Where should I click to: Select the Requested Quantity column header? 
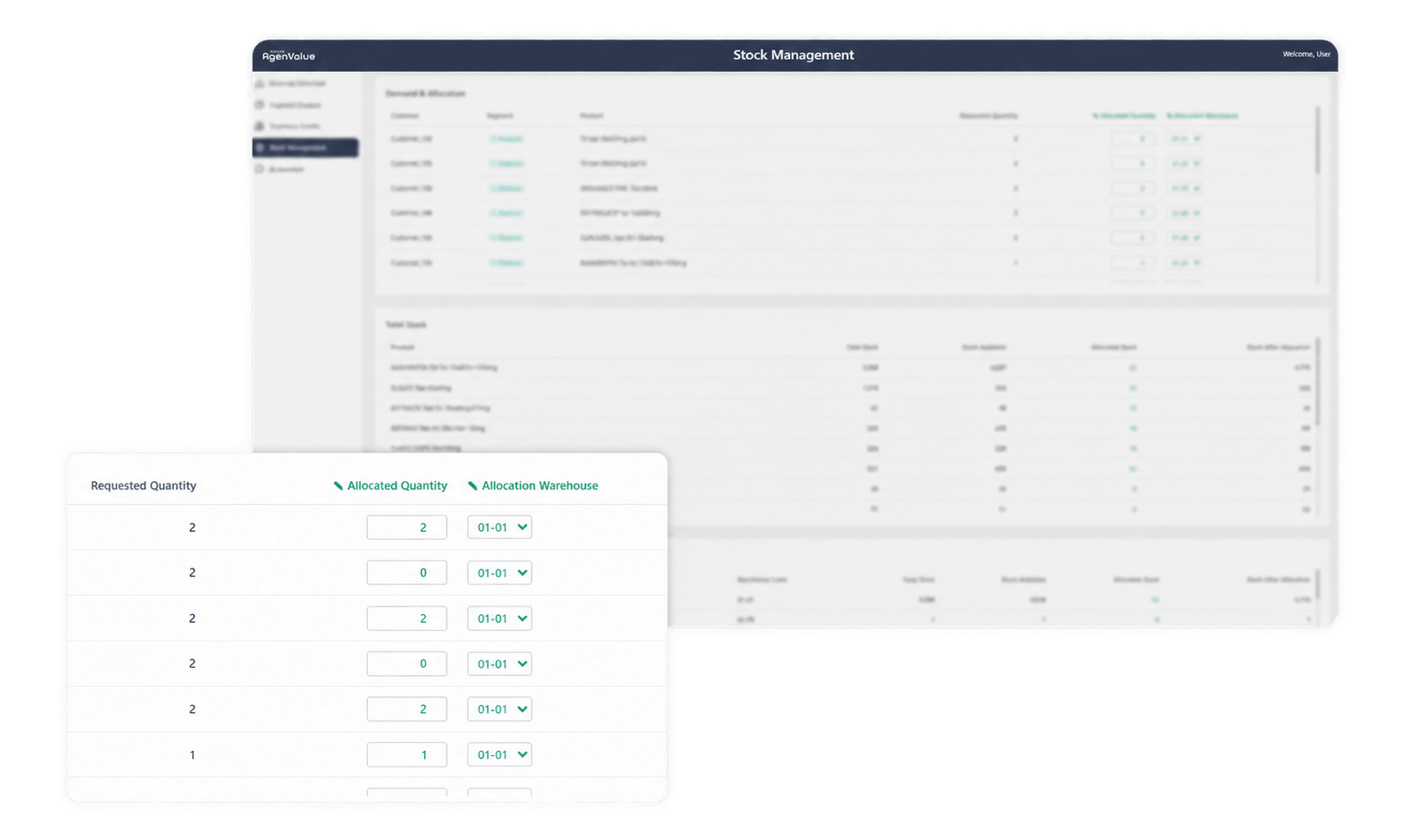144,486
